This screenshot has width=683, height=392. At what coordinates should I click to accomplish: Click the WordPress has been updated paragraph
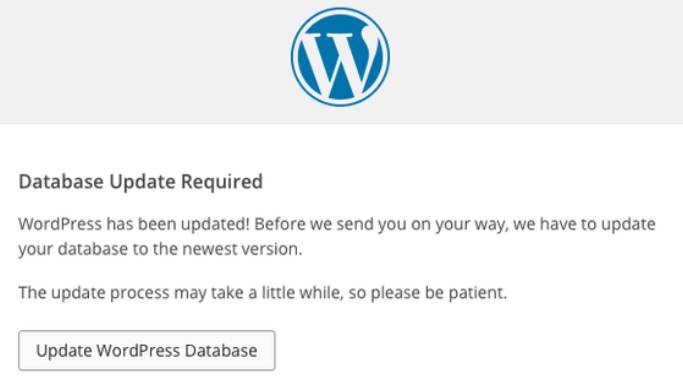337,237
